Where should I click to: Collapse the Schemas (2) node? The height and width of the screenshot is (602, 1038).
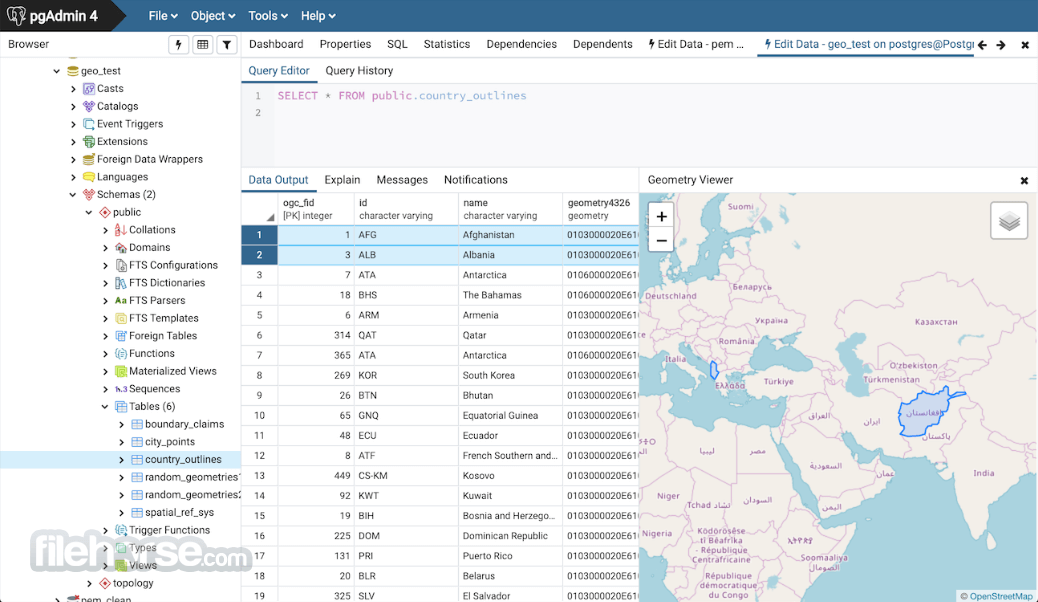73,195
